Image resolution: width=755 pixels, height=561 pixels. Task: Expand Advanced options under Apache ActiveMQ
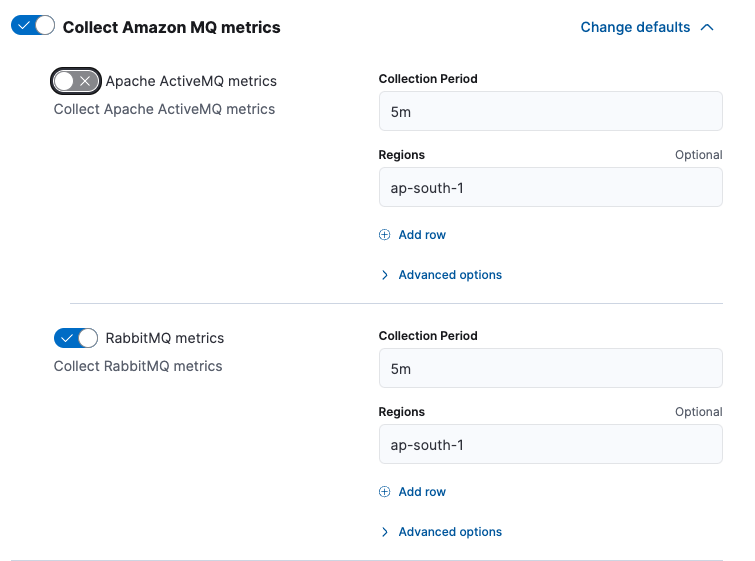(450, 275)
